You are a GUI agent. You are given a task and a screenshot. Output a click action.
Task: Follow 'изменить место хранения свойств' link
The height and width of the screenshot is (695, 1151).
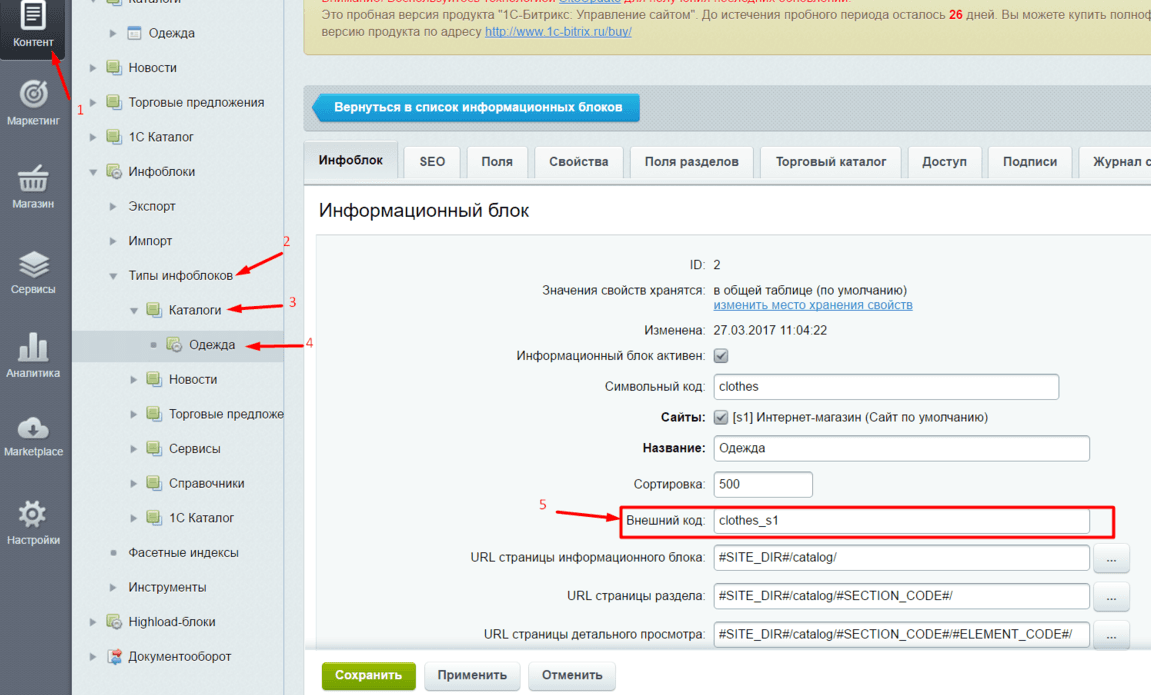tap(812, 305)
